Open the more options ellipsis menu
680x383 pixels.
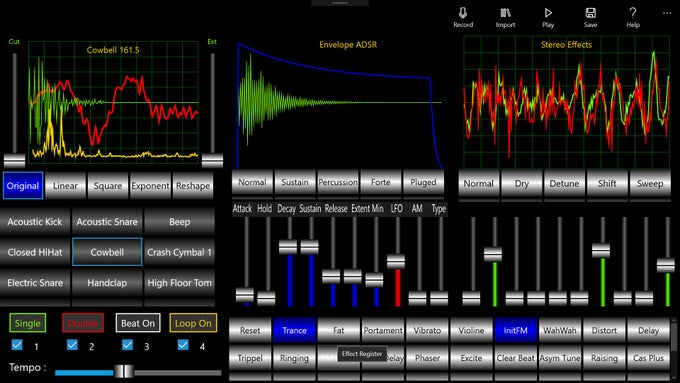667,13
